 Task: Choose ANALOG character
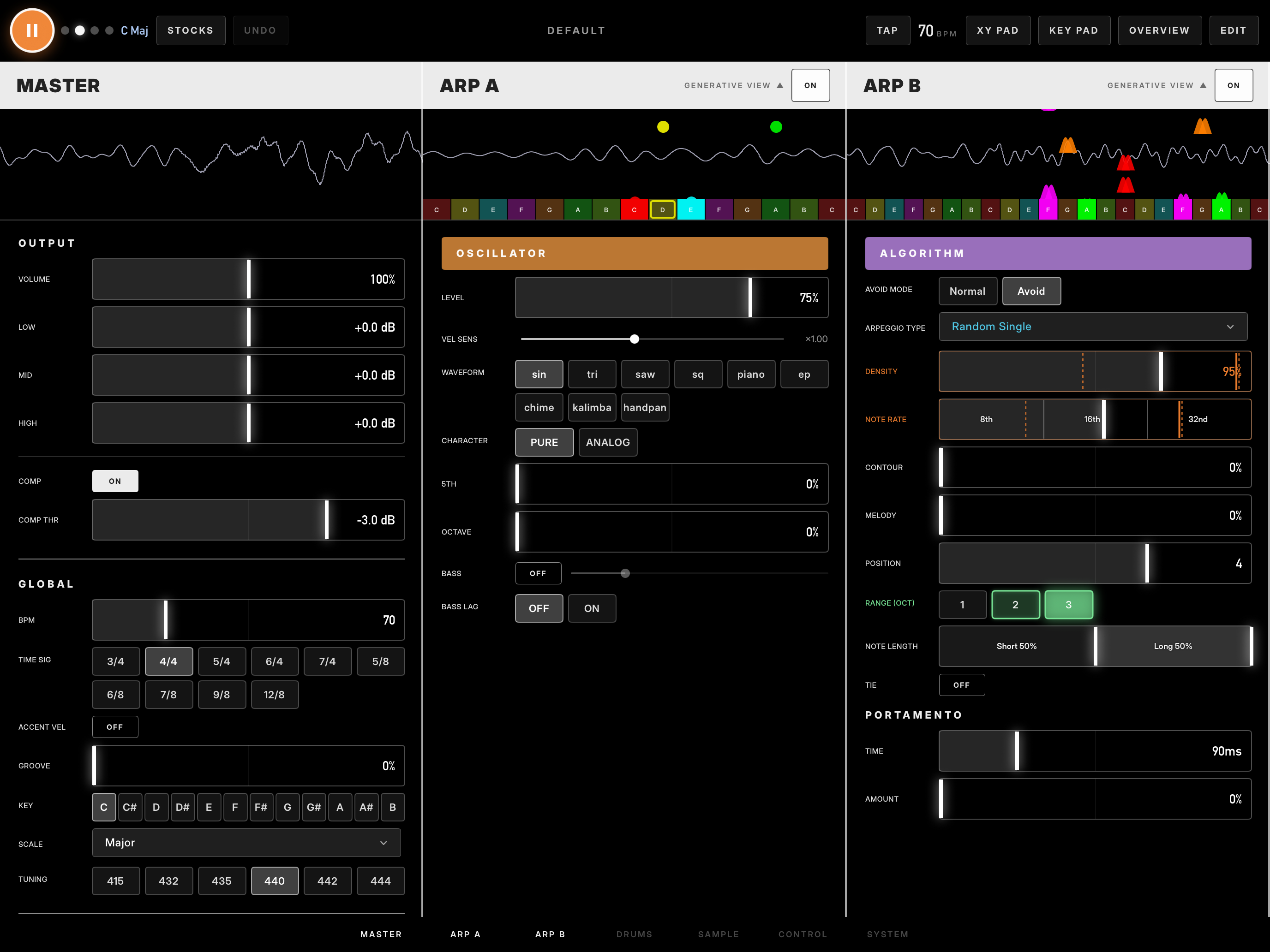click(x=607, y=442)
